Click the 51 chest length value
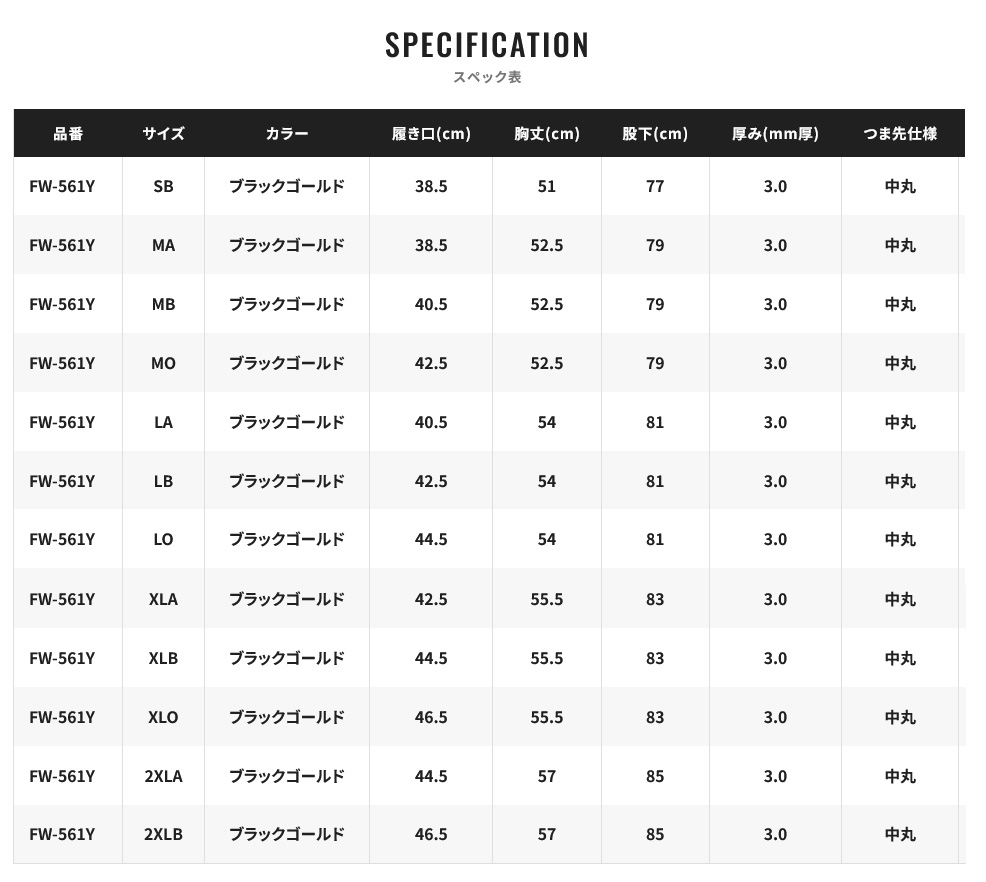The width and height of the screenshot is (986, 882). tap(546, 186)
